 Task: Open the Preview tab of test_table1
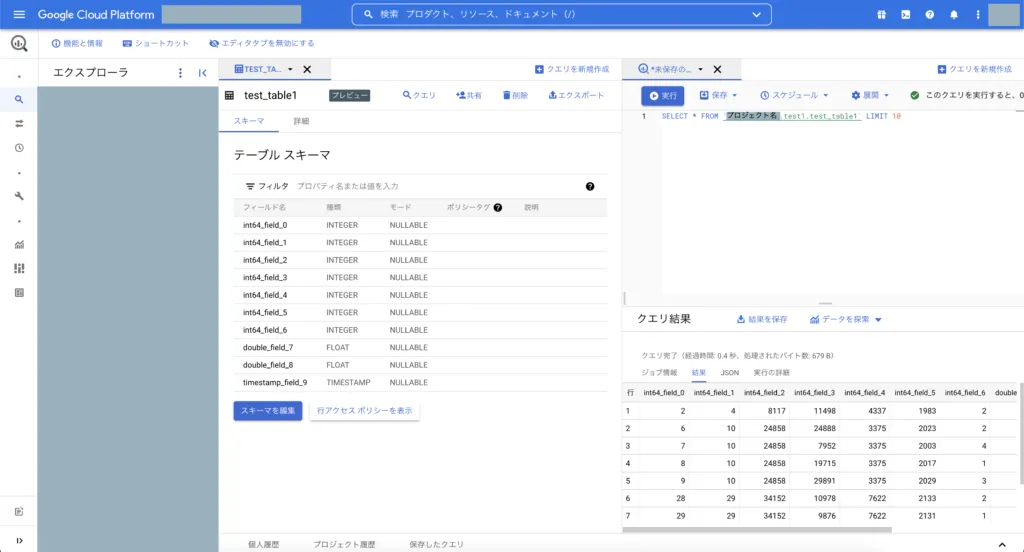349,95
